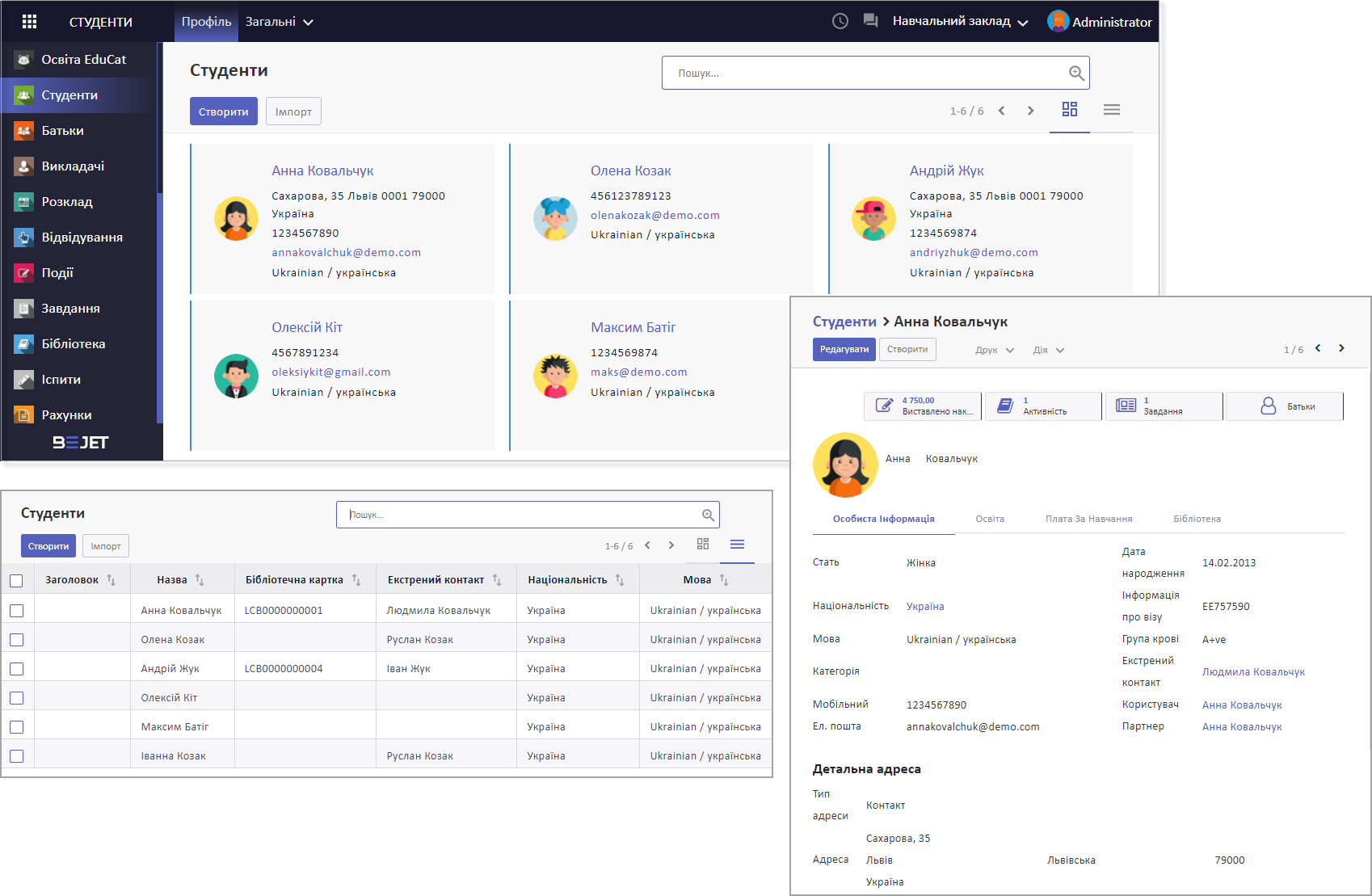Open olenakozak@demo.com email link

click(x=655, y=216)
